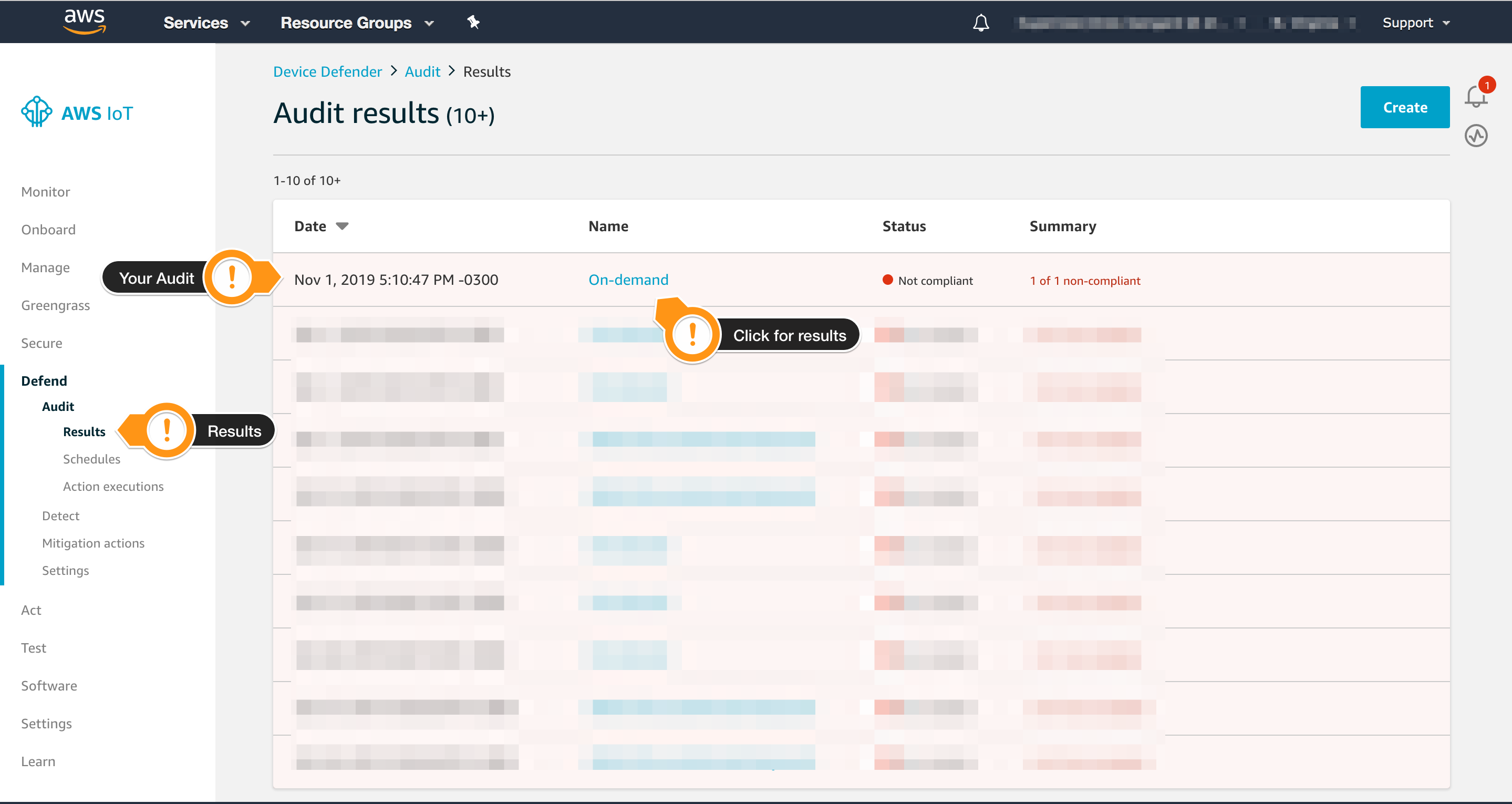The width and height of the screenshot is (1512, 804).
Task: Go to Device Defender breadcrumb
Action: pyautogui.click(x=327, y=71)
